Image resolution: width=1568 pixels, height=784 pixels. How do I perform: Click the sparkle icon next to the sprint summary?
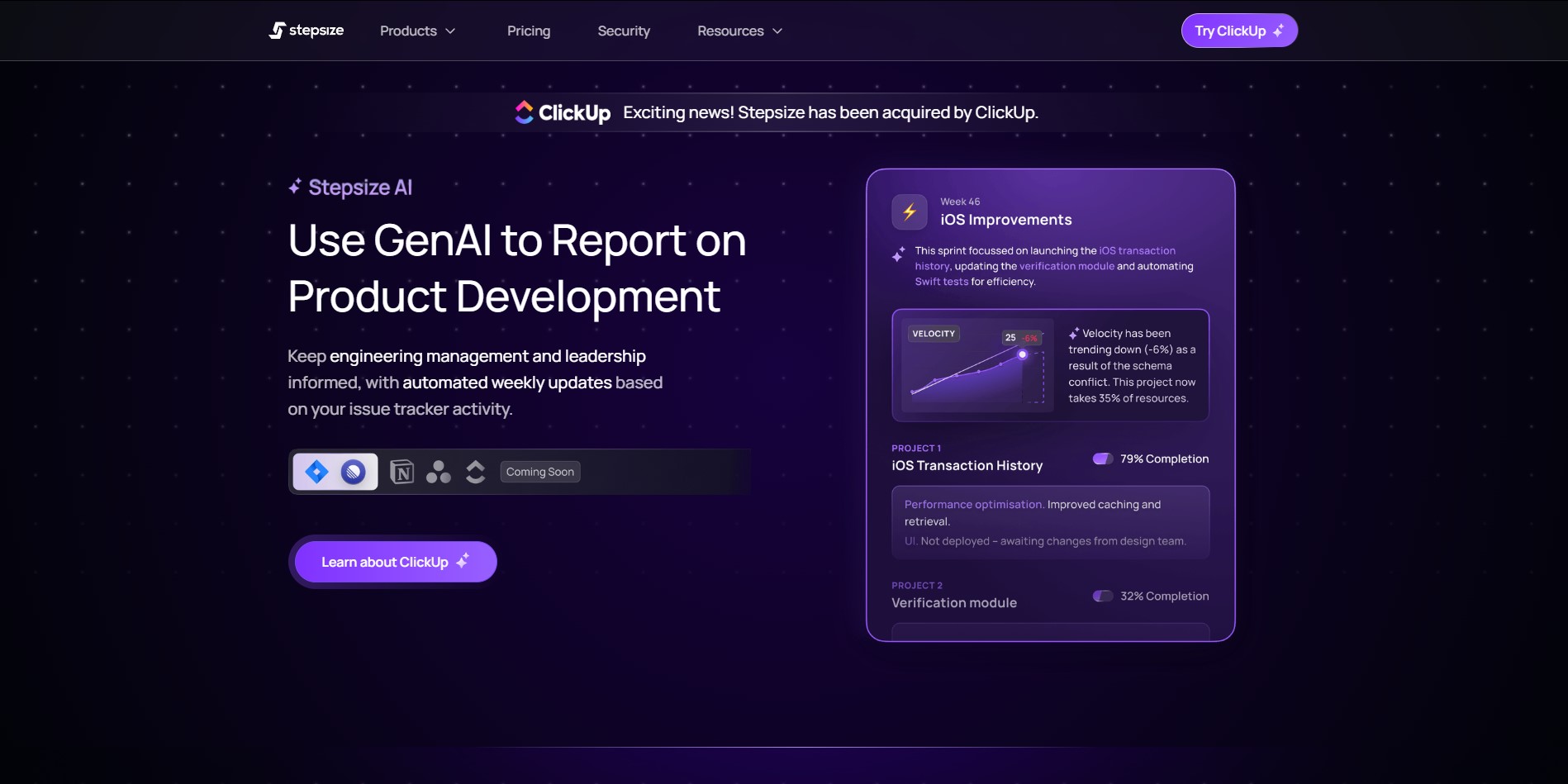tap(899, 254)
